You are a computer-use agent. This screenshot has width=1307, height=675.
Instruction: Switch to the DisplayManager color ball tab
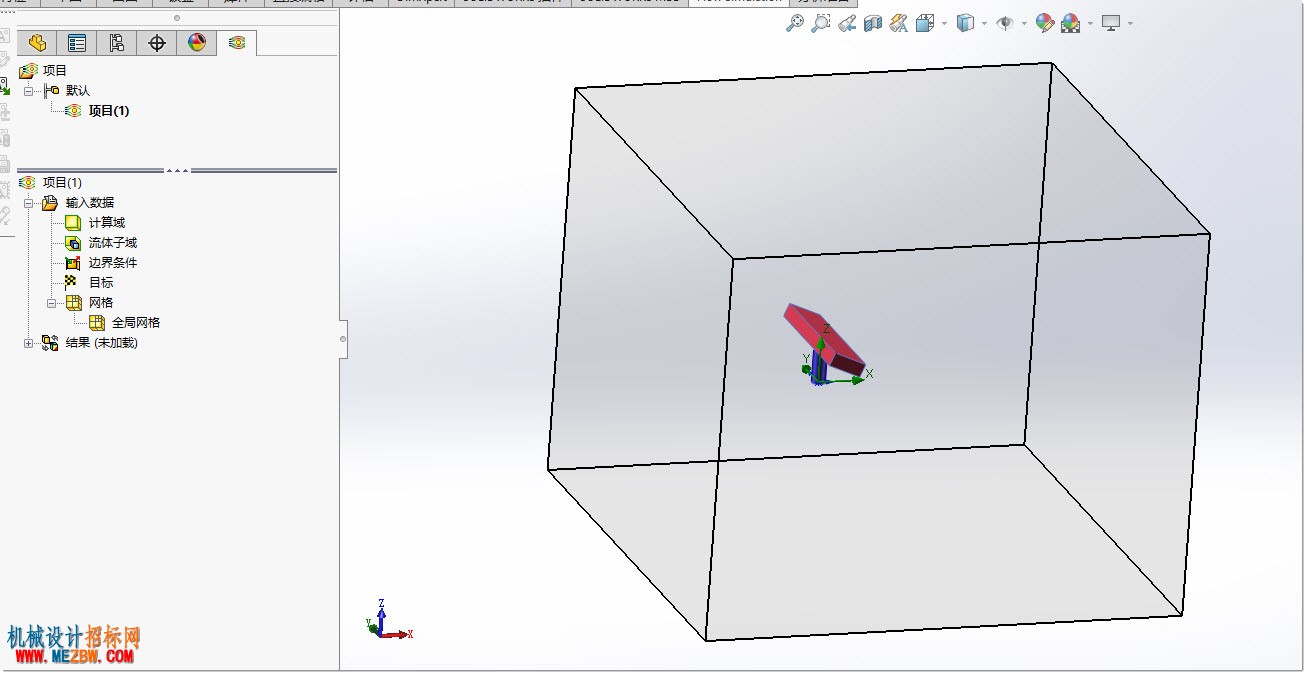coord(196,43)
